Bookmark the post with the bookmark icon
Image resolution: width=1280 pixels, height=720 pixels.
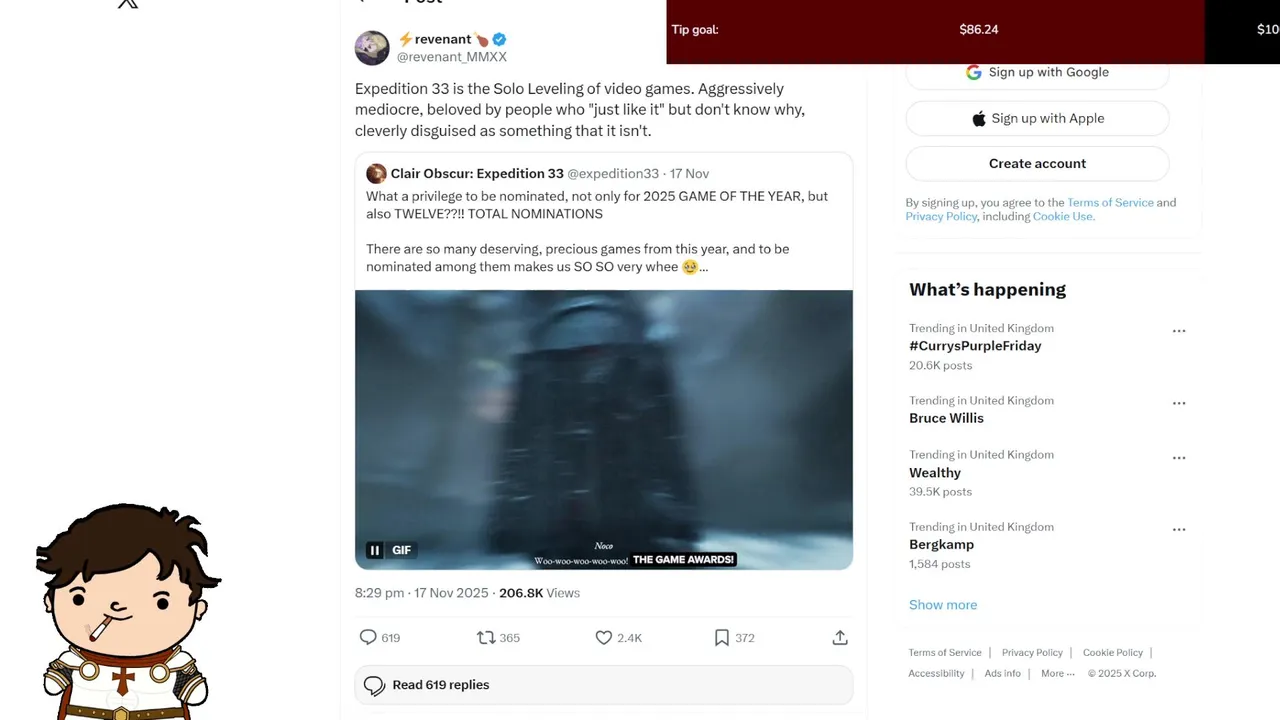point(721,637)
